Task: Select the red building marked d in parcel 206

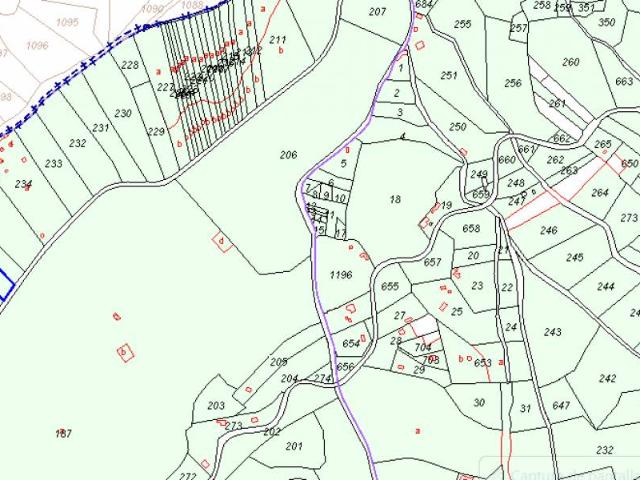Action: [222, 242]
